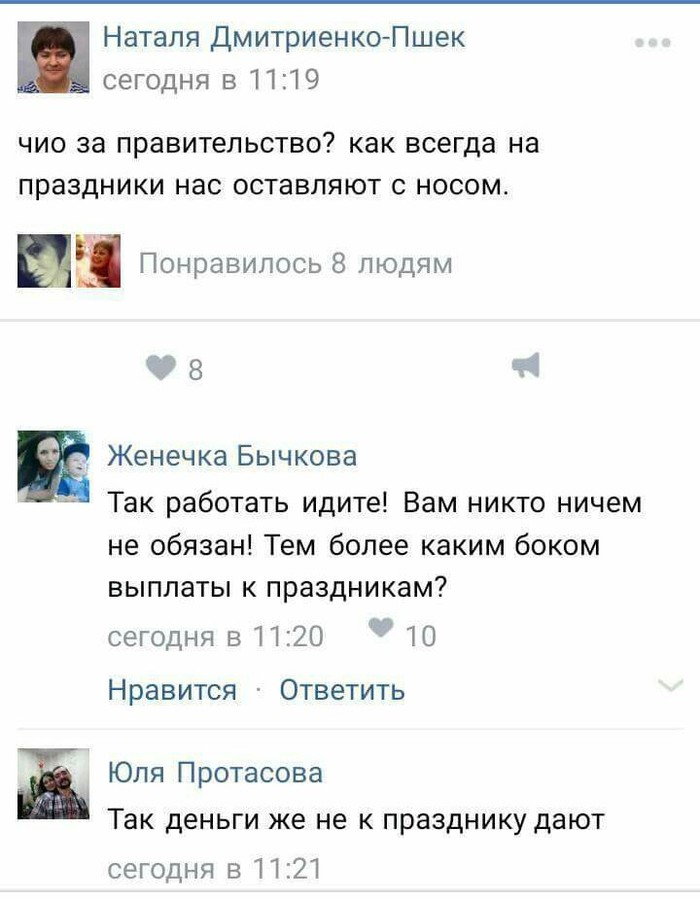Like the post via heart icon
700x898 pixels.
point(161,367)
